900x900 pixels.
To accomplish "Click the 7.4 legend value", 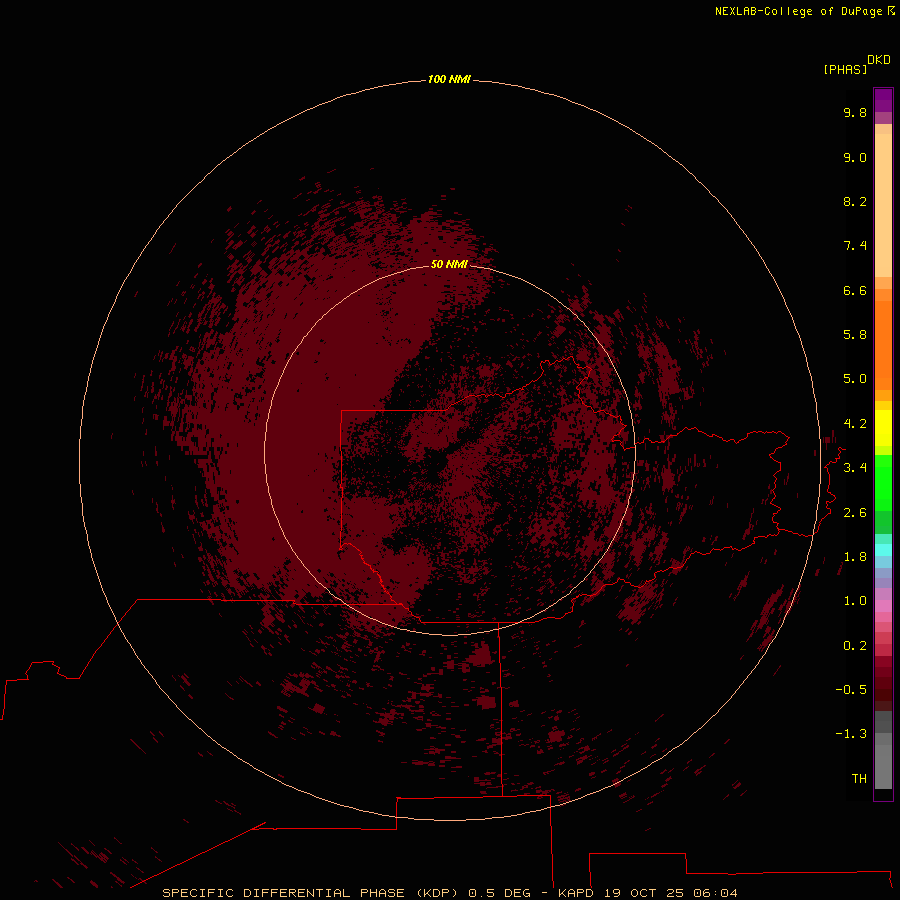I will coord(855,246).
